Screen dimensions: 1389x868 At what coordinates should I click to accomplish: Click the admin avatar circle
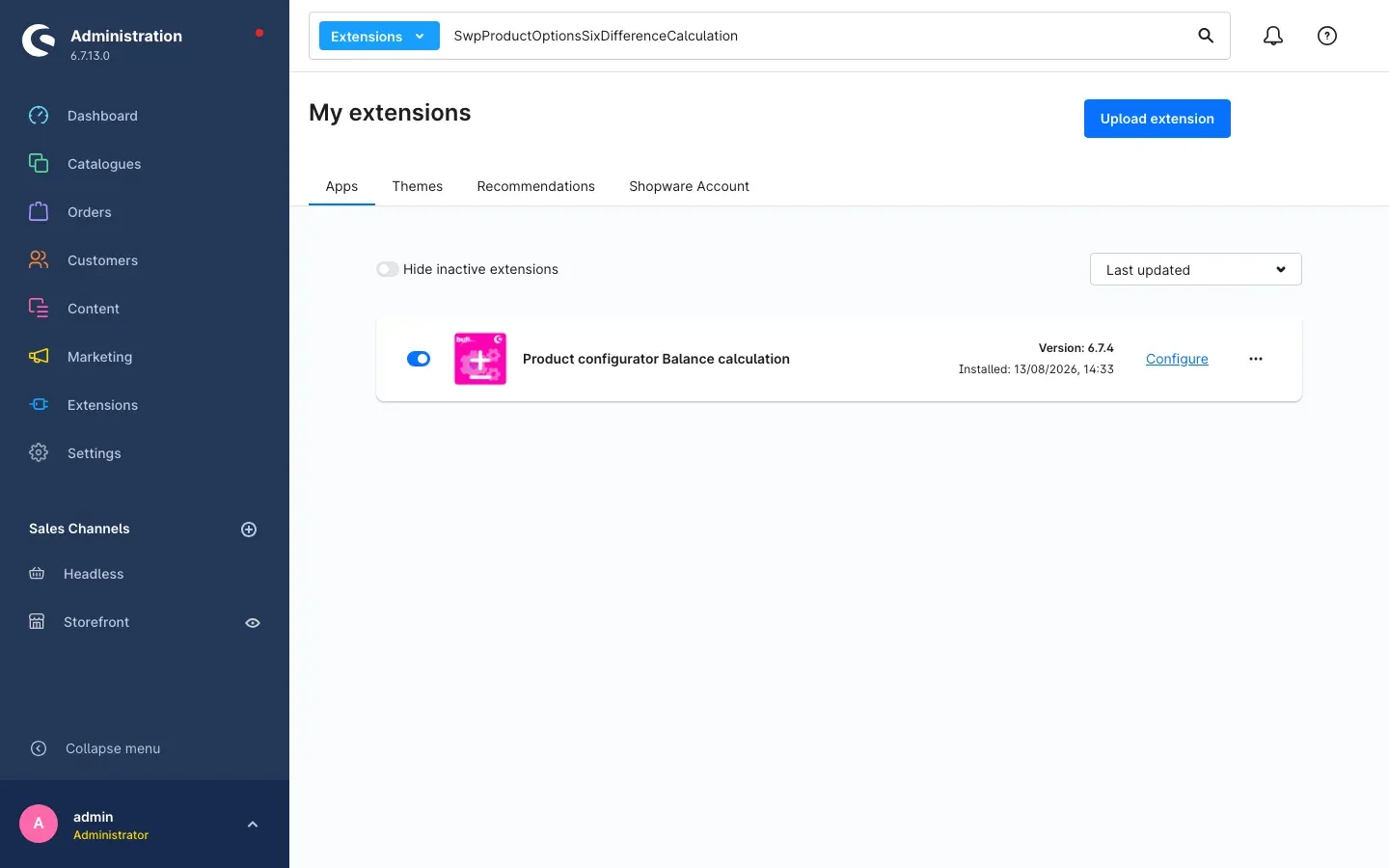click(39, 824)
